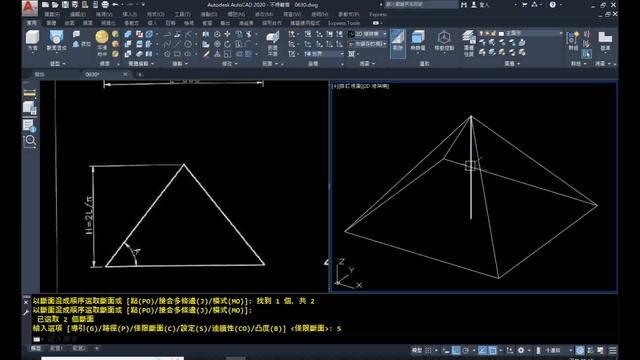
Task: Click the Undo arrow in quick access toolbar
Action: click(116, 5)
